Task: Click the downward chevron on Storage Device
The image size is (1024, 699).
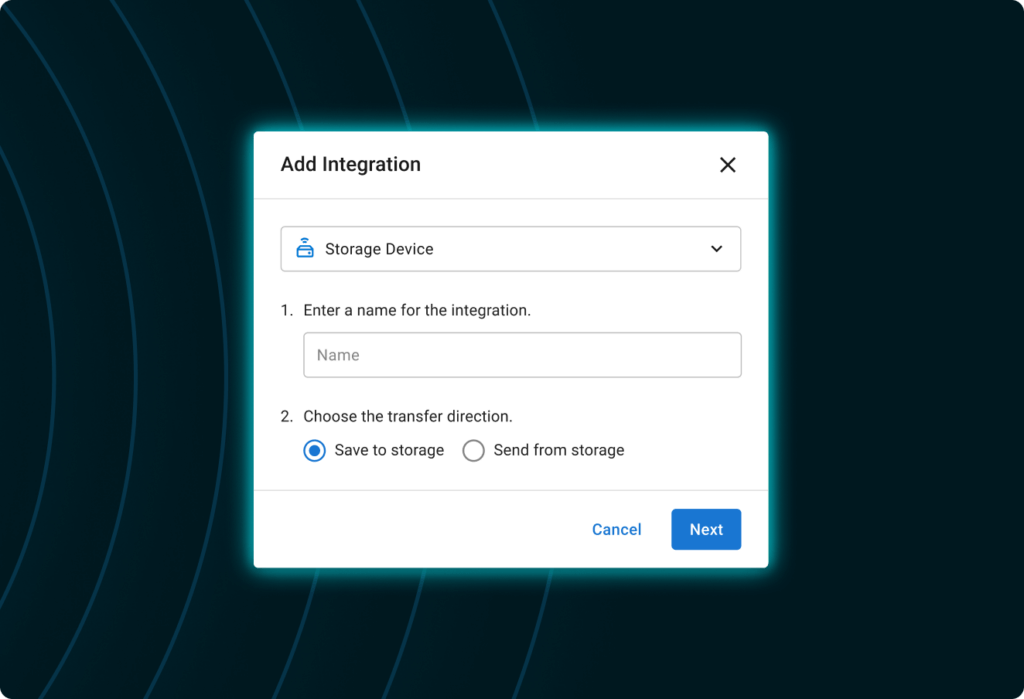Action: [x=717, y=249]
